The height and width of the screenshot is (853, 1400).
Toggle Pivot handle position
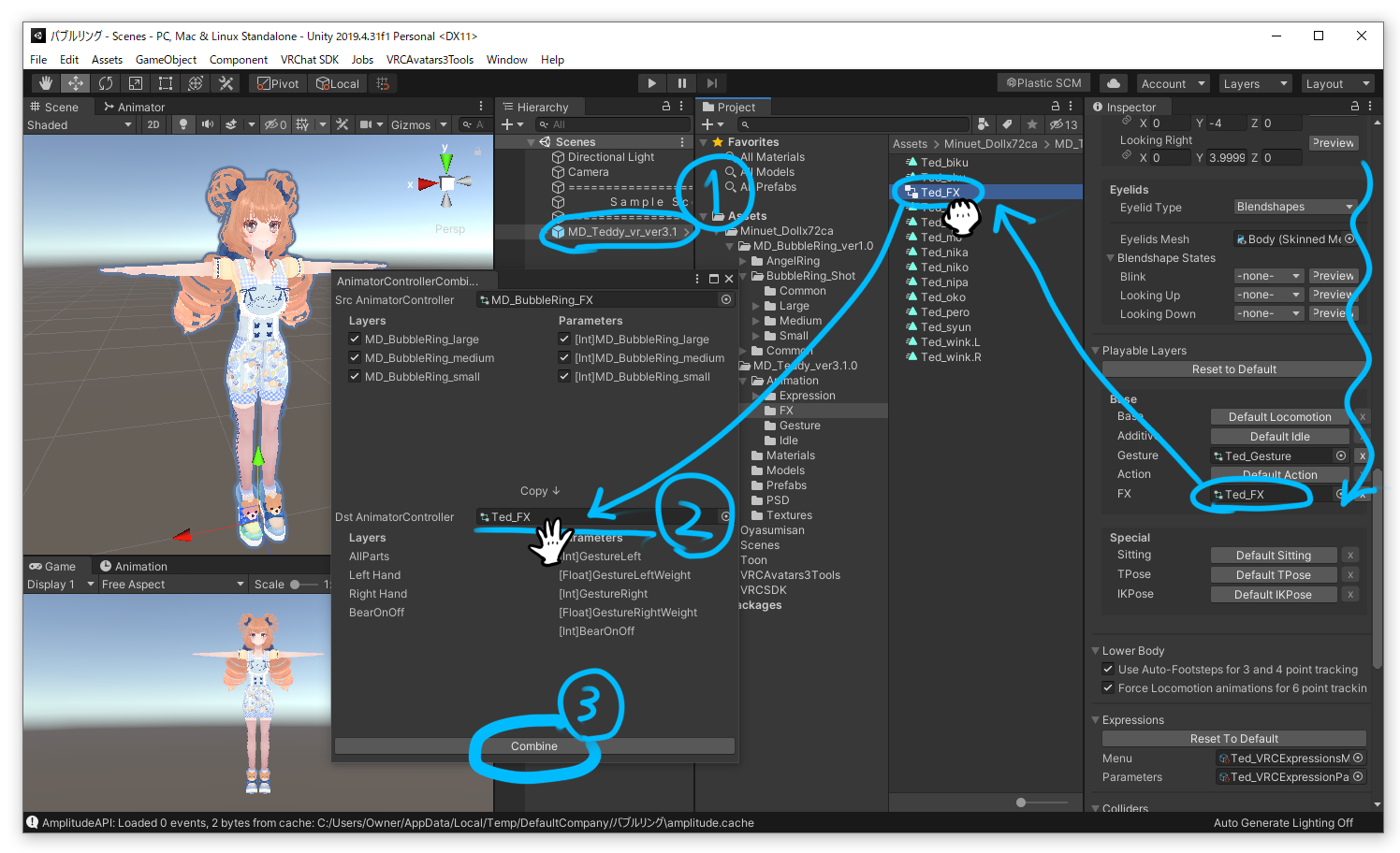coord(278,83)
